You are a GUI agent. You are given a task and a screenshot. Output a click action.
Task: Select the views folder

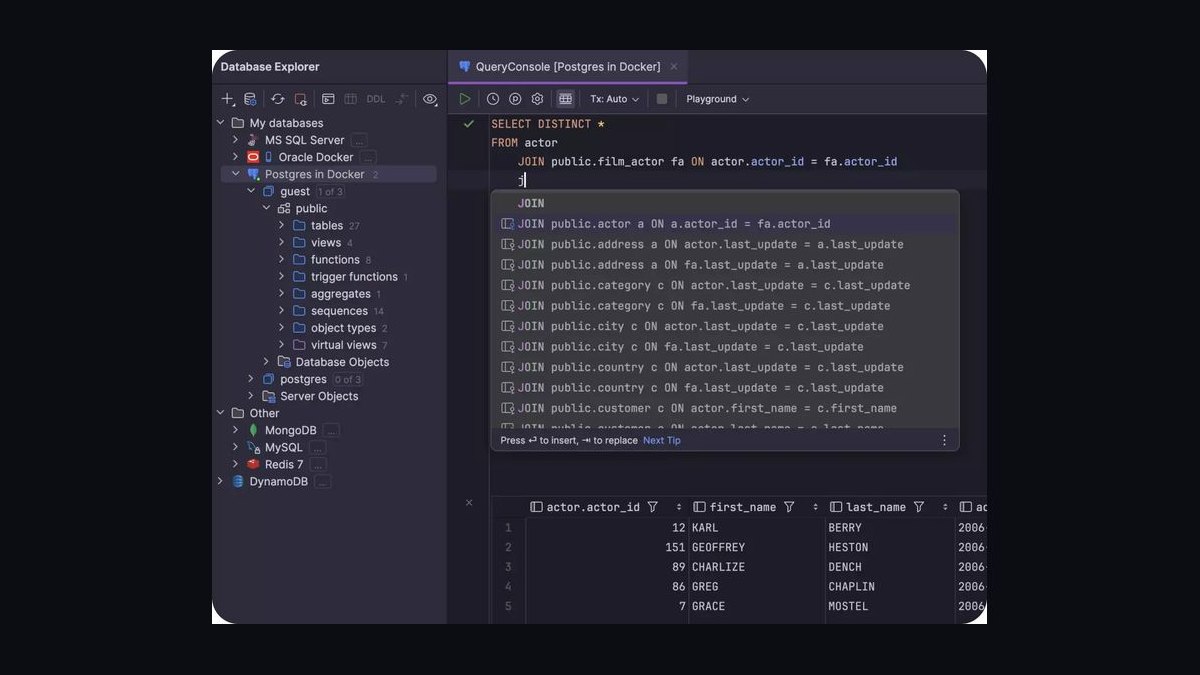pyautogui.click(x=326, y=242)
